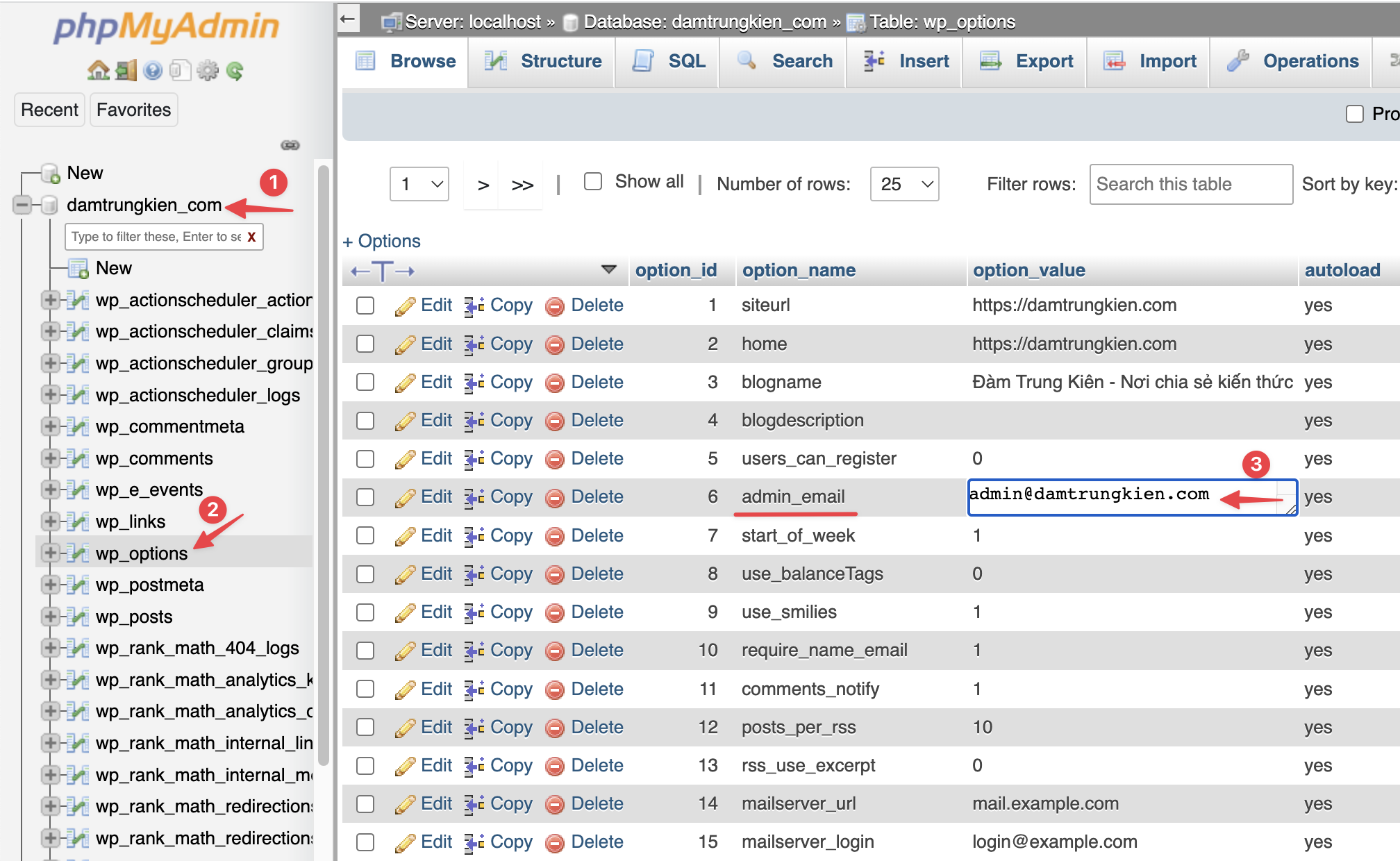Open the page number dropdown
The height and width of the screenshot is (861, 1400).
point(419,184)
